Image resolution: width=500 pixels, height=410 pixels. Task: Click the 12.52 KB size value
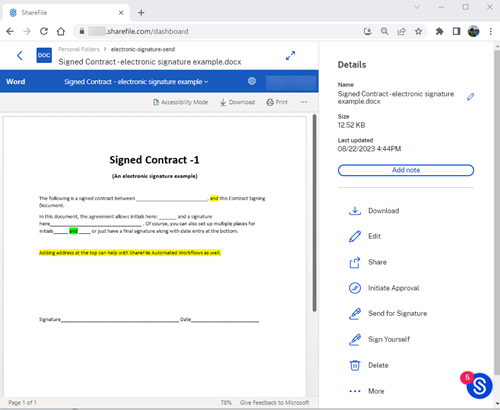point(351,125)
